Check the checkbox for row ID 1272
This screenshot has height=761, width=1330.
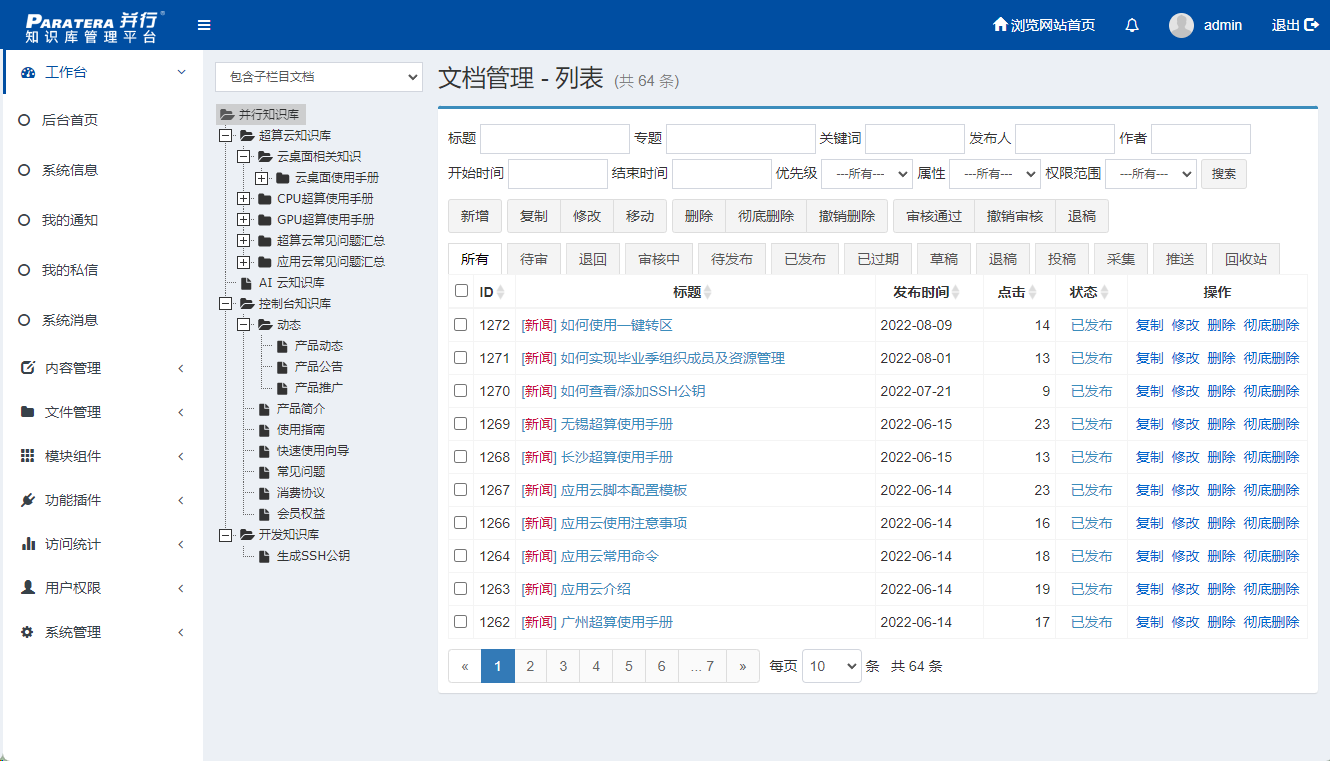click(x=461, y=324)
